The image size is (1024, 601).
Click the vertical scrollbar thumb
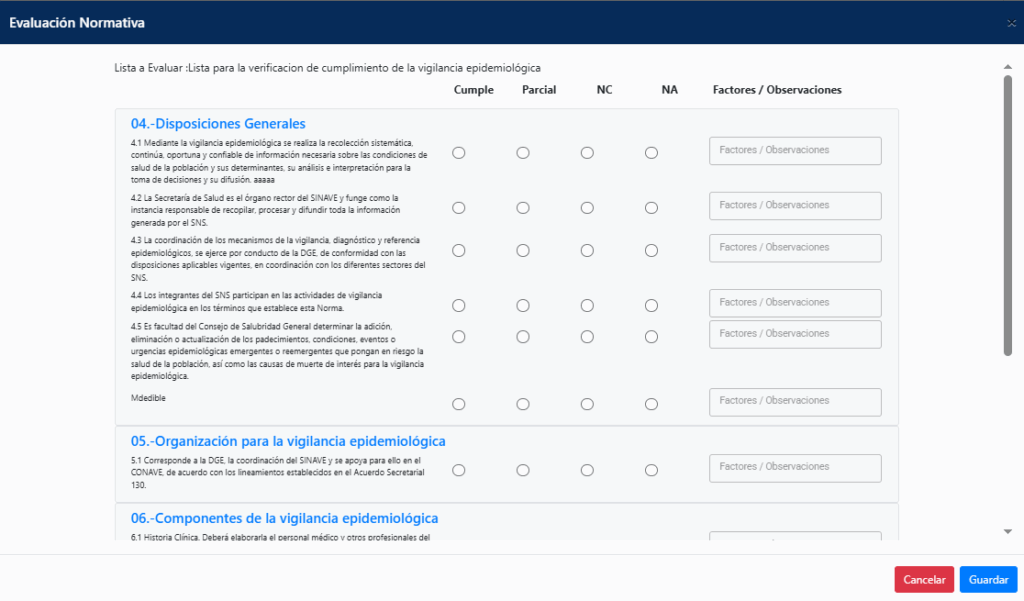tap(1008, 216)
